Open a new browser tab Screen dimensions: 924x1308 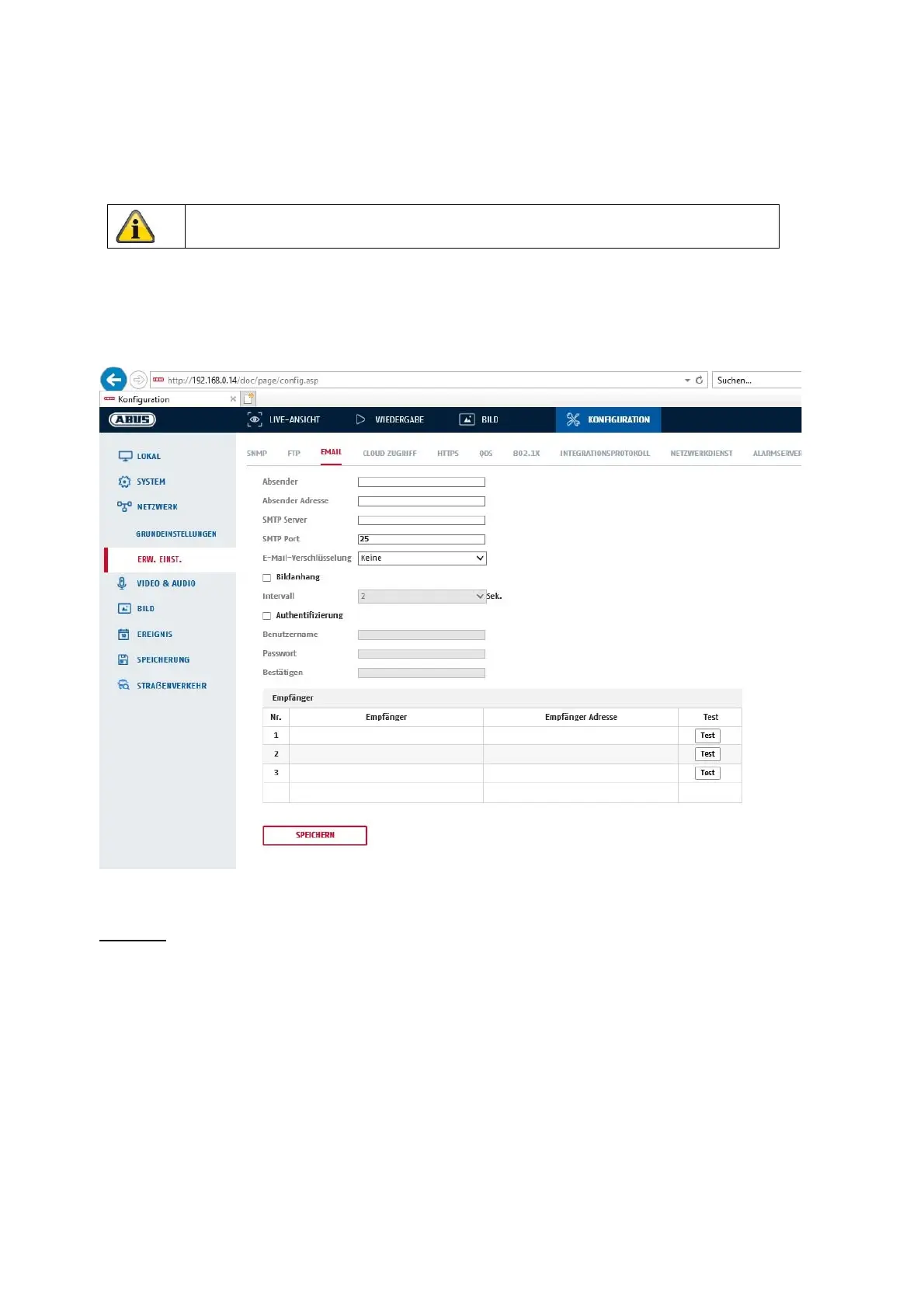point(248,398)
